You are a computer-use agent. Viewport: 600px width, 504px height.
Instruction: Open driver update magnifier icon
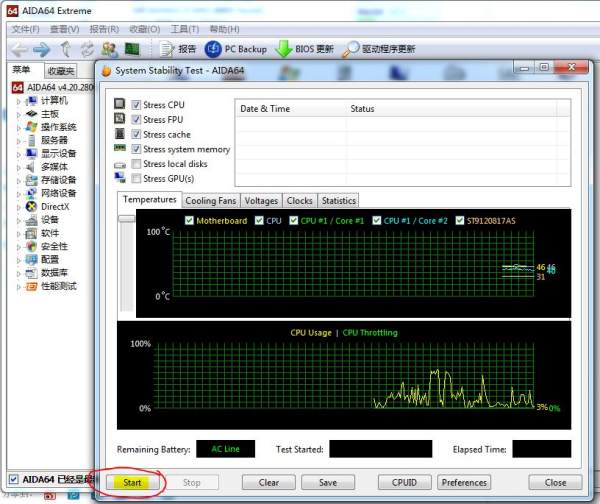351,49
